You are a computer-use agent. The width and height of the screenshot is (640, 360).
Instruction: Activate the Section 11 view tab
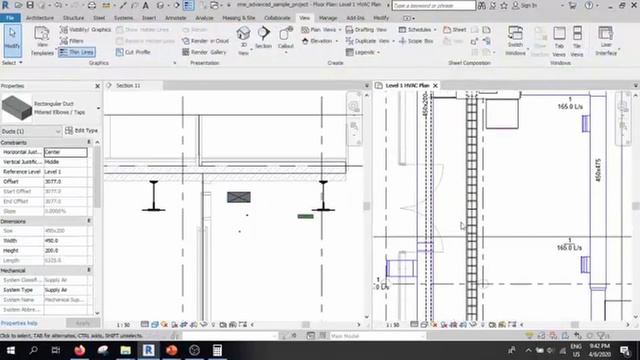click(x=128, y=85)
